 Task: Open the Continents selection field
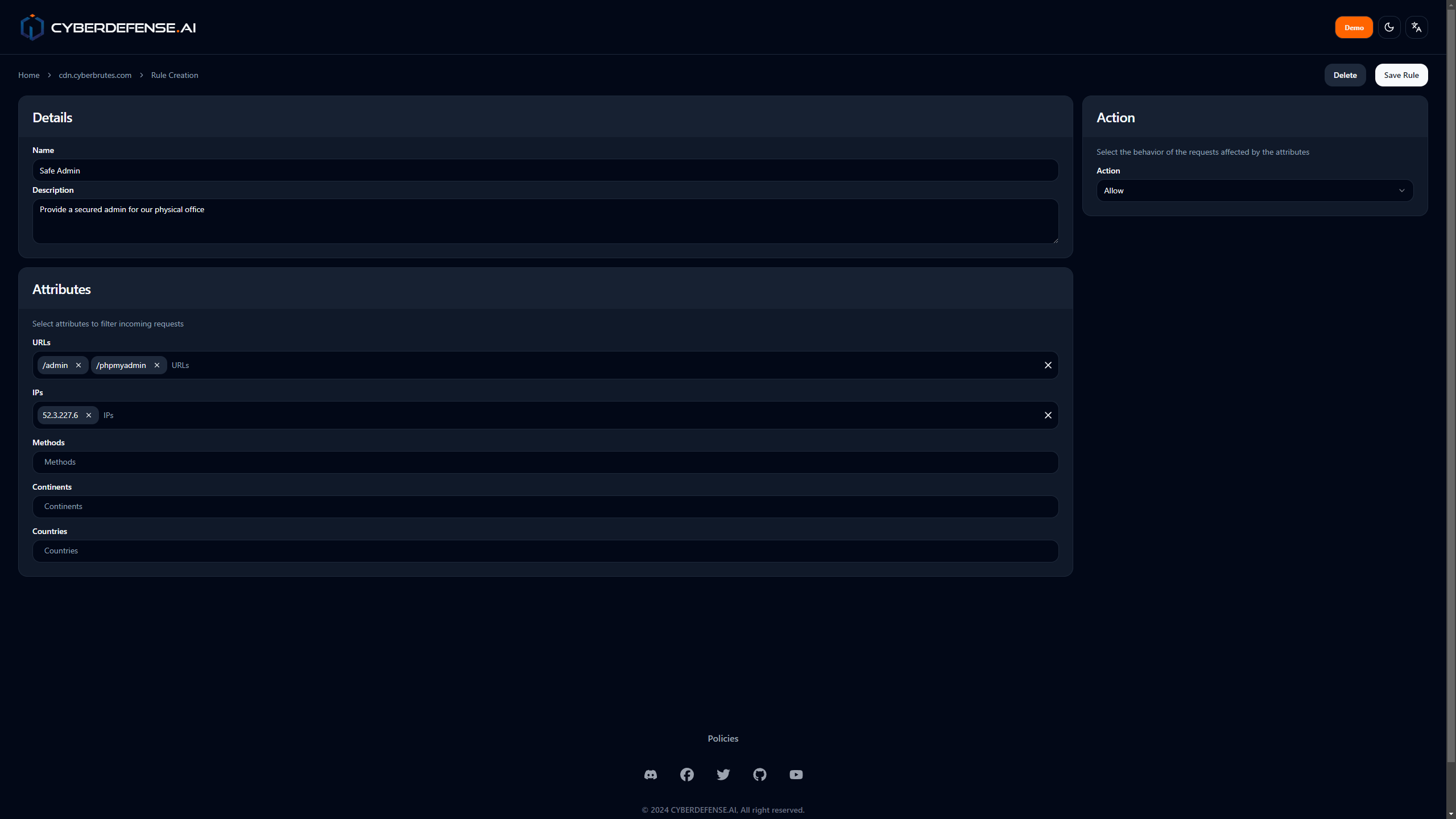[545, 506]
